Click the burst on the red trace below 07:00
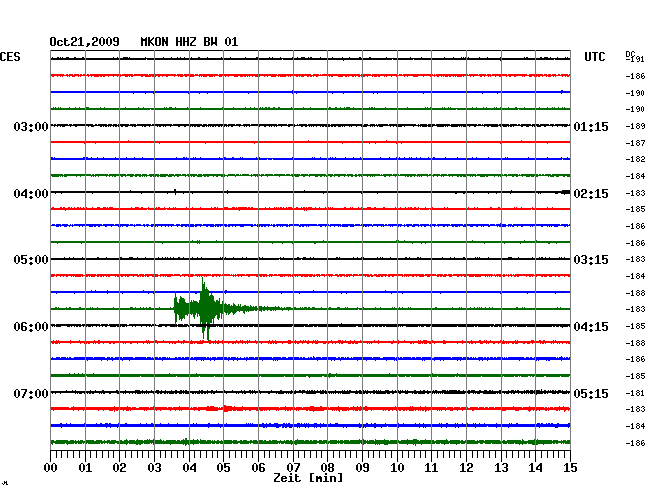The width and height of the screenshot is (650, 494). (x=226, y=409)
